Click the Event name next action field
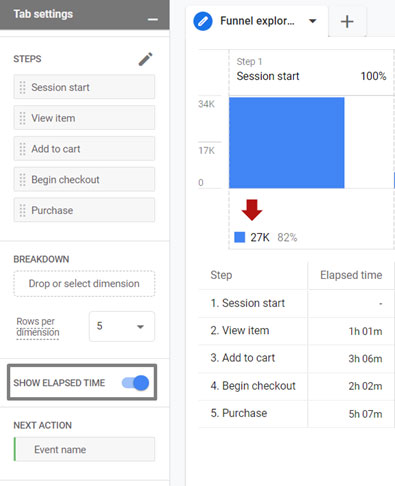 pos(84,449)
